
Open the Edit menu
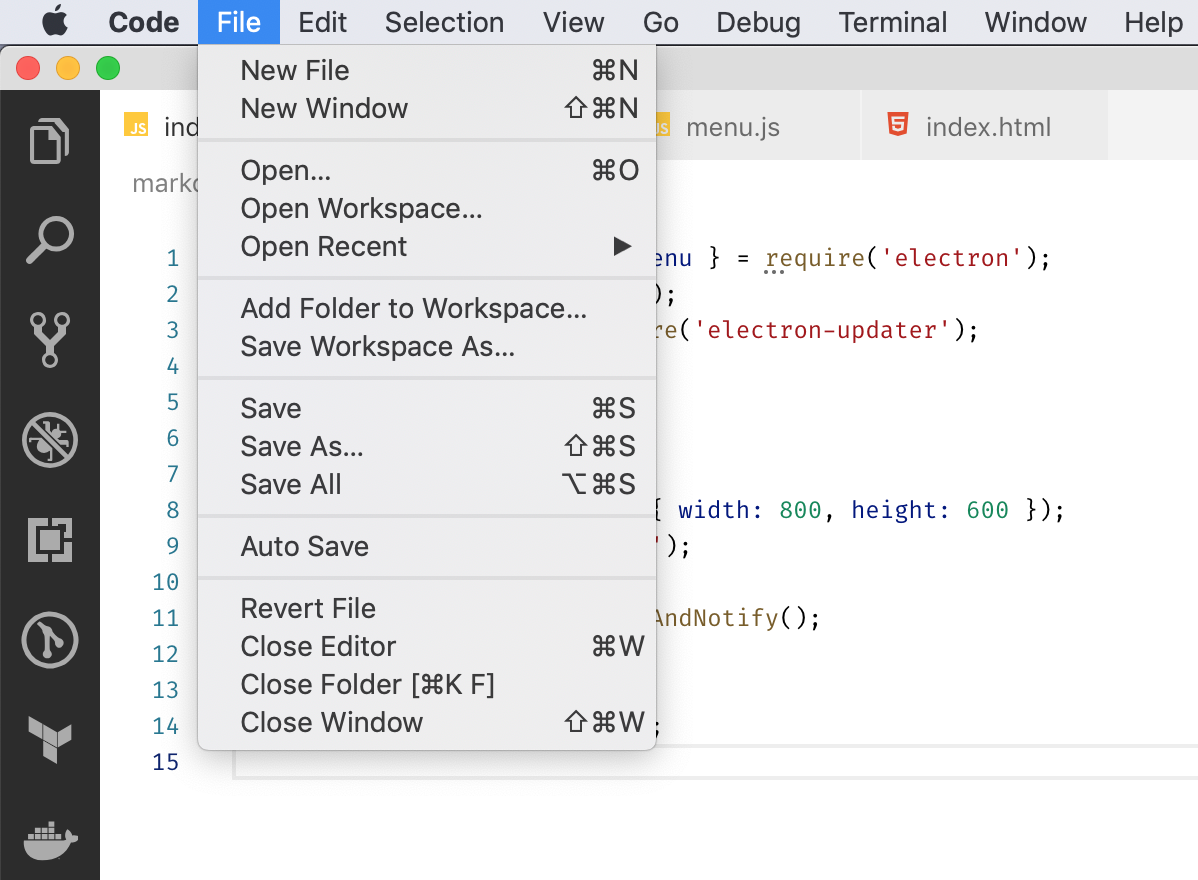(x=322, y=22)
